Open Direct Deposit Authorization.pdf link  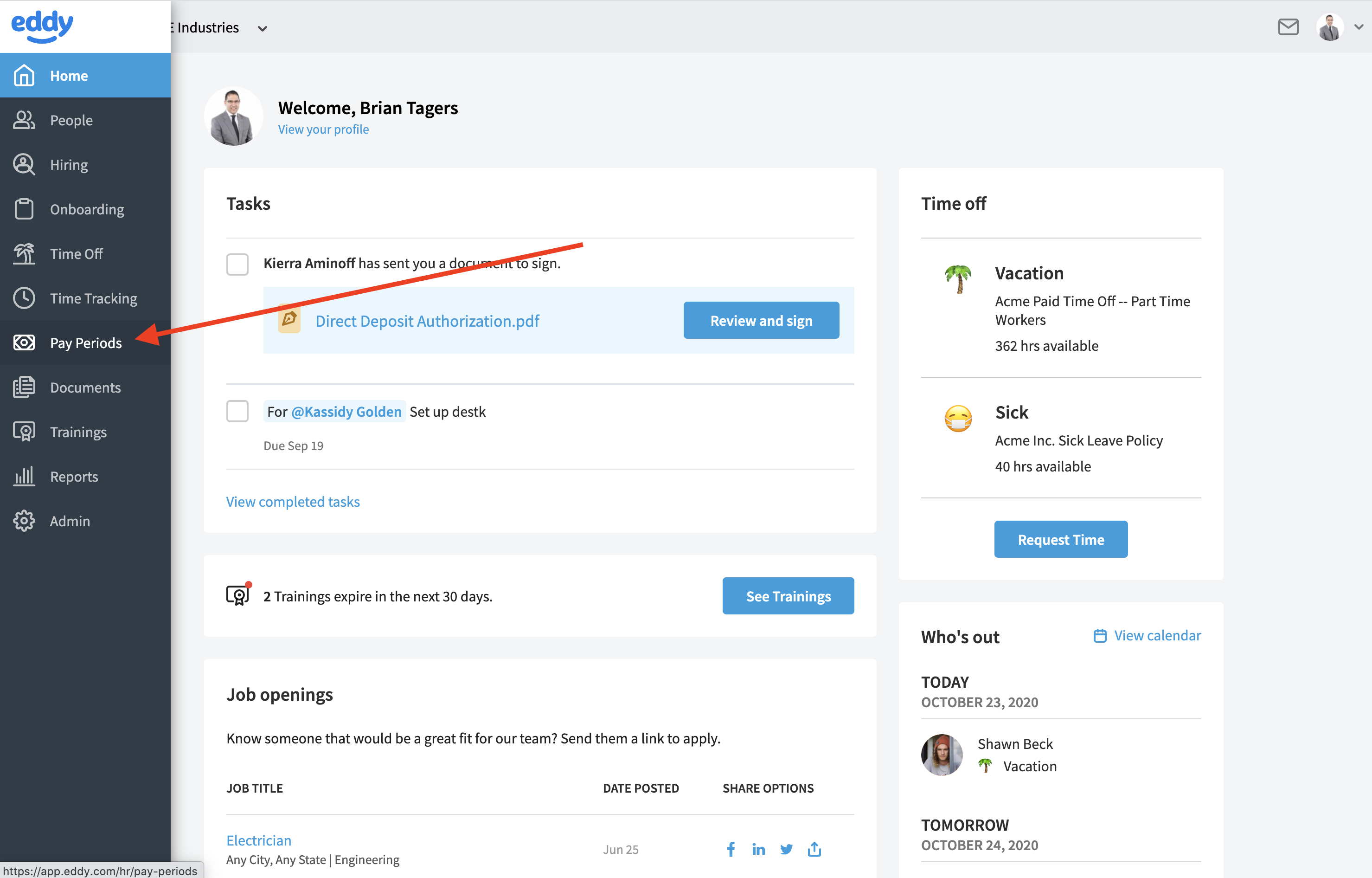point(427,320)
